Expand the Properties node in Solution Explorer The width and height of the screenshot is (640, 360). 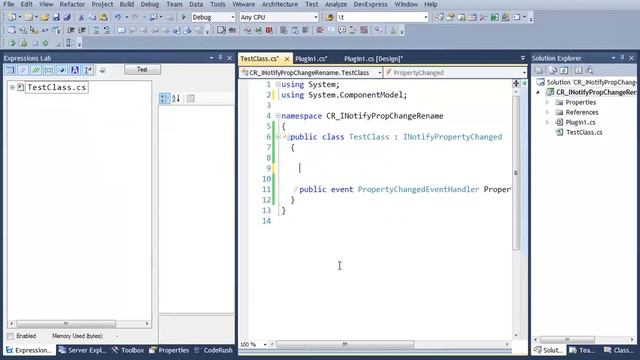coord(548,102)
